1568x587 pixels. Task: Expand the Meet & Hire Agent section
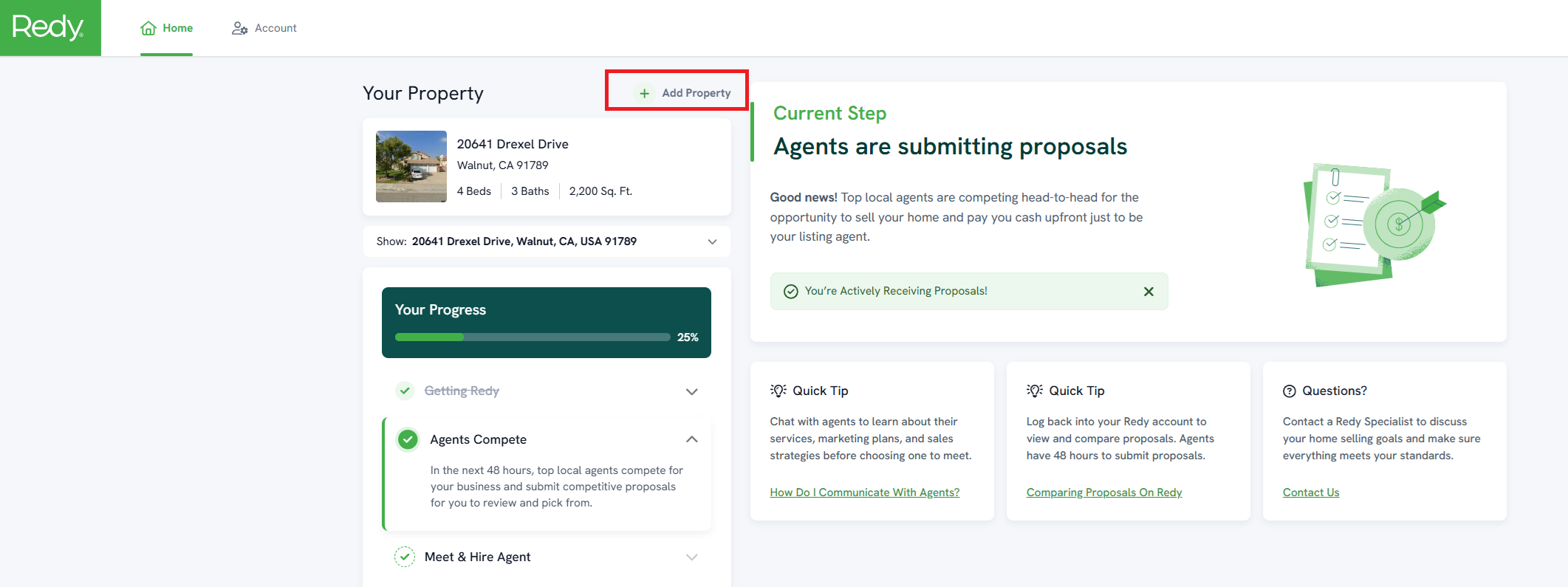coord(692,557)
